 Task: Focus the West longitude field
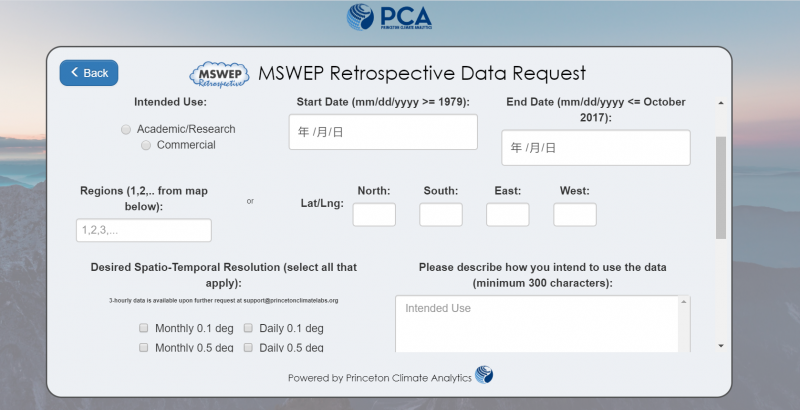[575, 214]
